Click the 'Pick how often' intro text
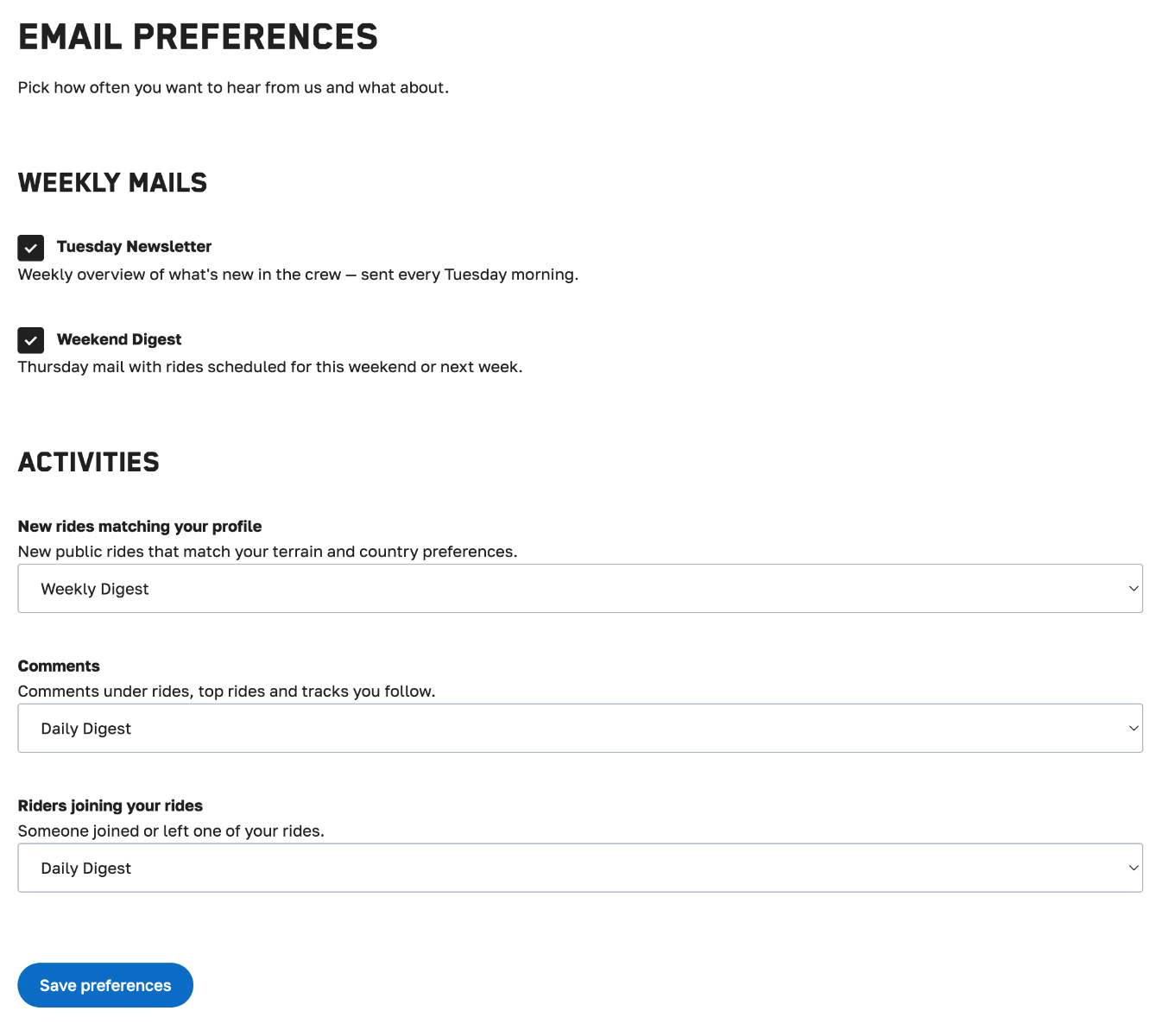This screenshot has width=1162, height=1036. point(233,88)
